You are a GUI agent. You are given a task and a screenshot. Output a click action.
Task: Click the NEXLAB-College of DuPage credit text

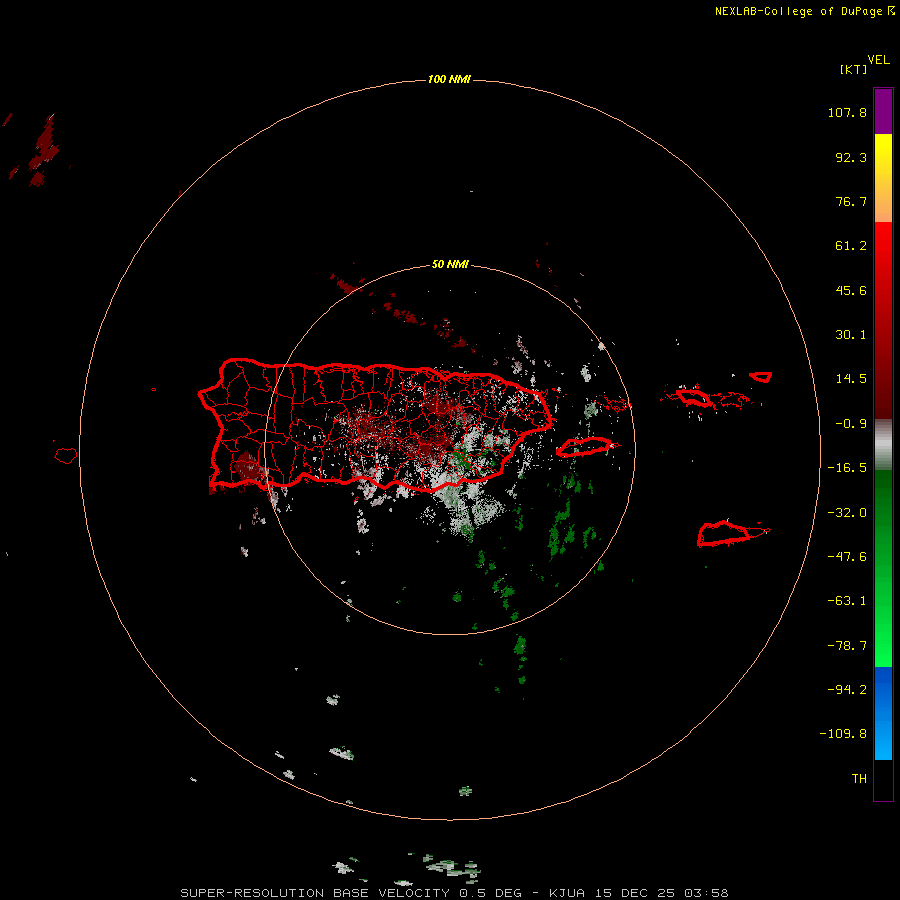pyautogui.click(x=804, y=11)
